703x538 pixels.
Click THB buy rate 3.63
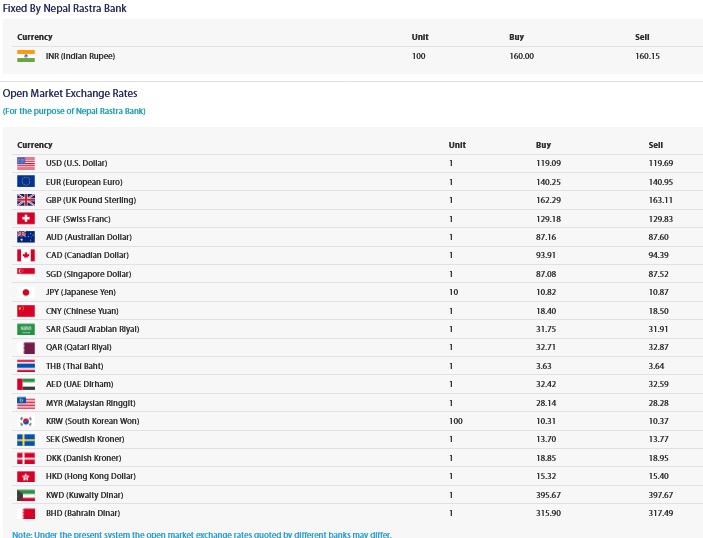coord(544,366)
